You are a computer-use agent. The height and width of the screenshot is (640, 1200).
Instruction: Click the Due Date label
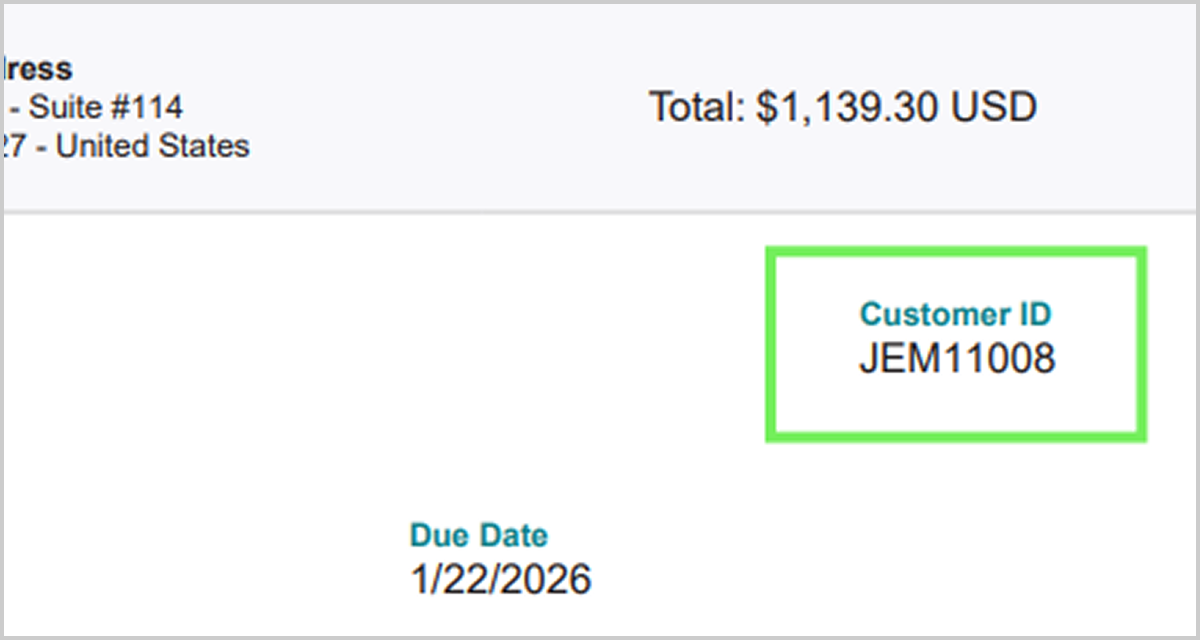pyautogui.click(x=479, y=535)
